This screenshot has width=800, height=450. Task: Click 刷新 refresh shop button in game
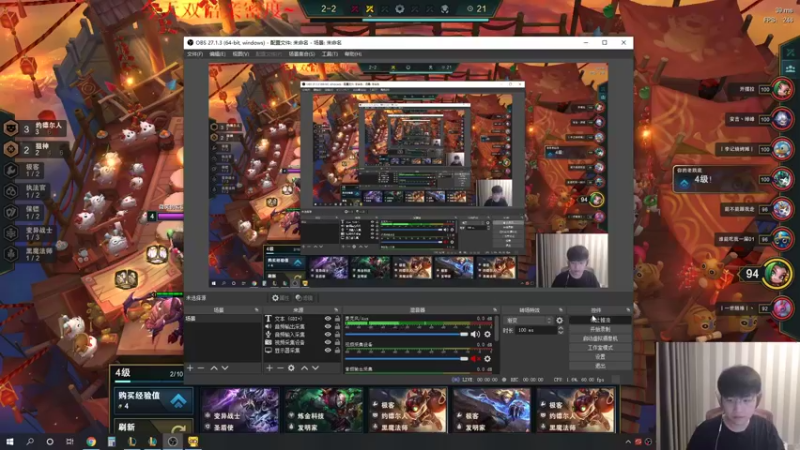point(154,426)
